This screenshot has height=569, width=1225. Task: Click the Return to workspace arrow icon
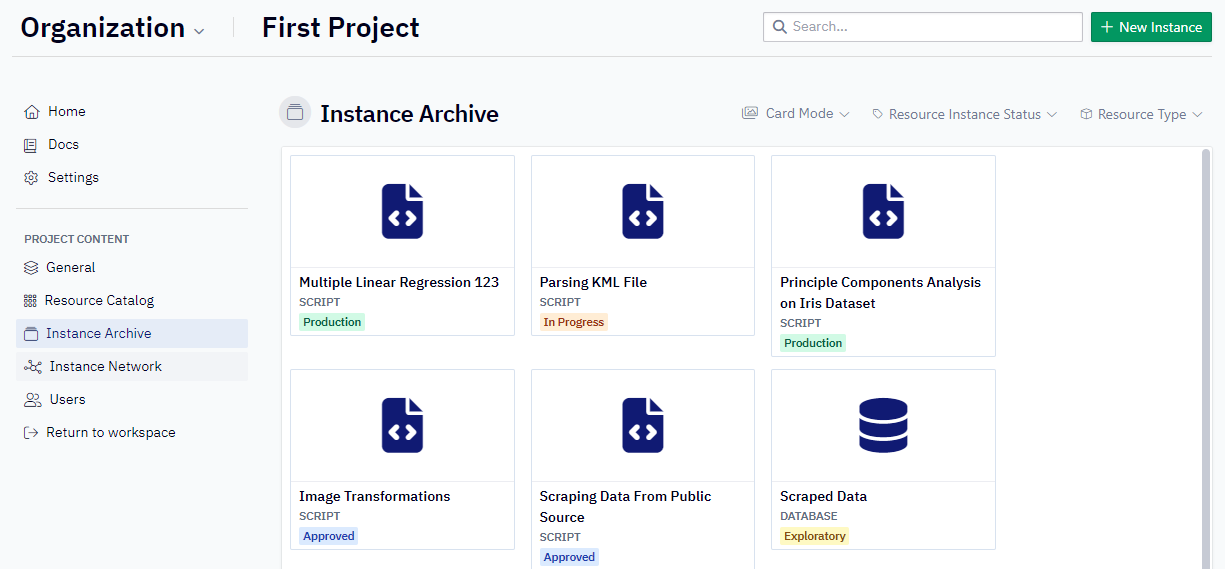pos(31,433)
